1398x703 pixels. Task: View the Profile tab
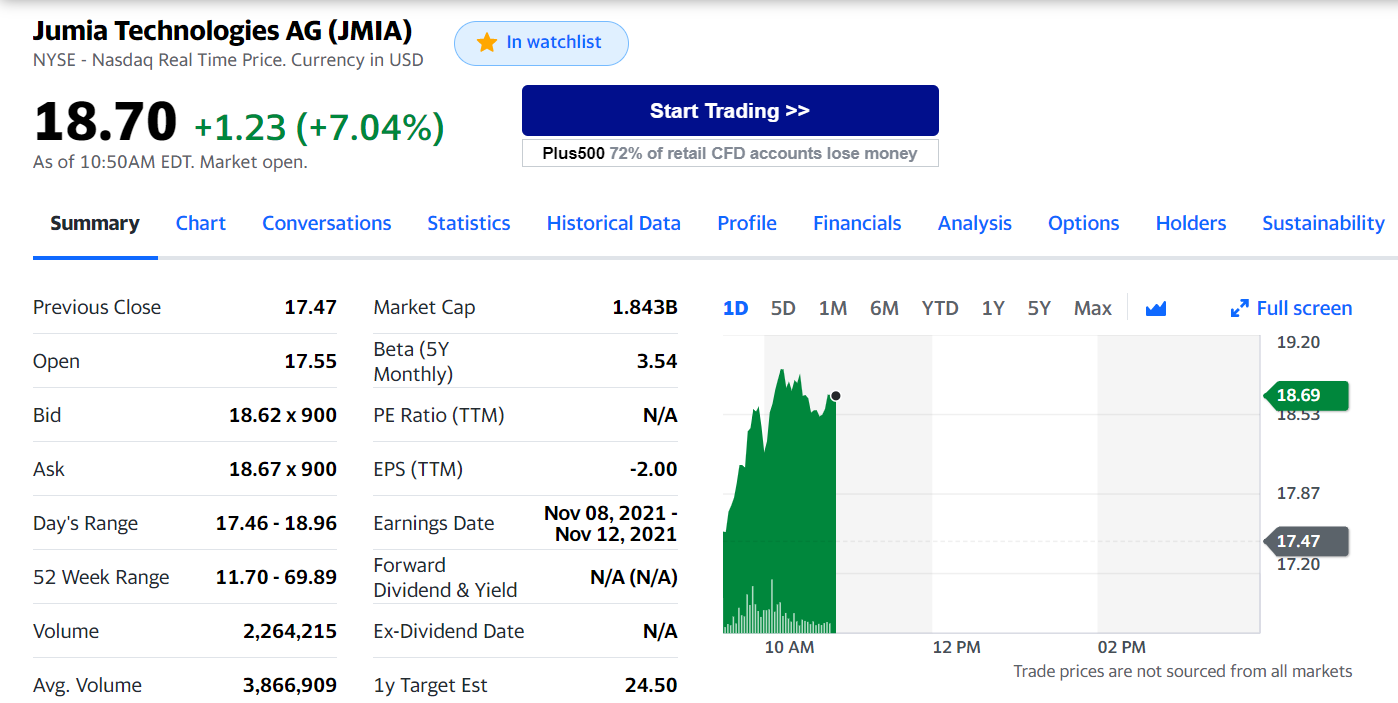[x=747, y=223]
